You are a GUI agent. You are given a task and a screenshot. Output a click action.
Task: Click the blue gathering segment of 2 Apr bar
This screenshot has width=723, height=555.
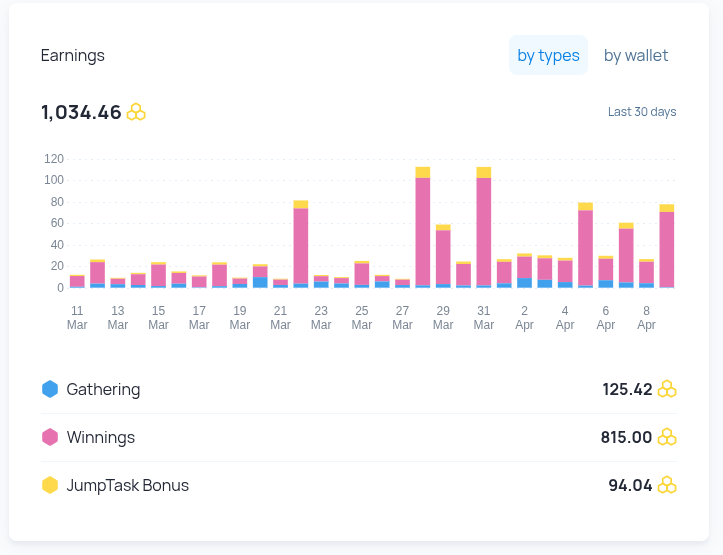tap(525, 282)
